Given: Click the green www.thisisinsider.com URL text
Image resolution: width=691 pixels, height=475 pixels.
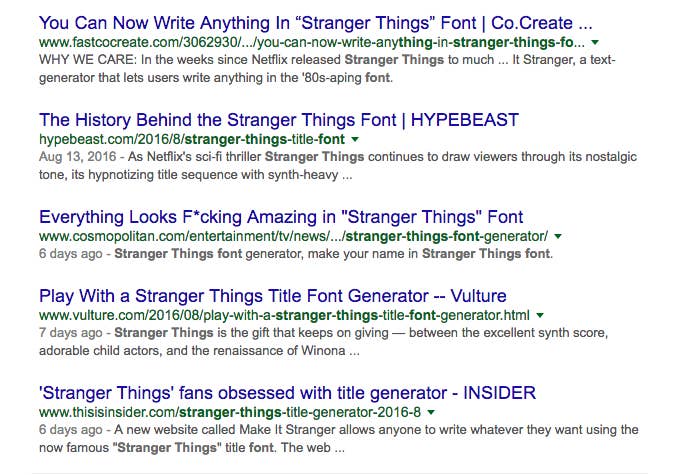Looking at the screenshot, I should (230, 412).
